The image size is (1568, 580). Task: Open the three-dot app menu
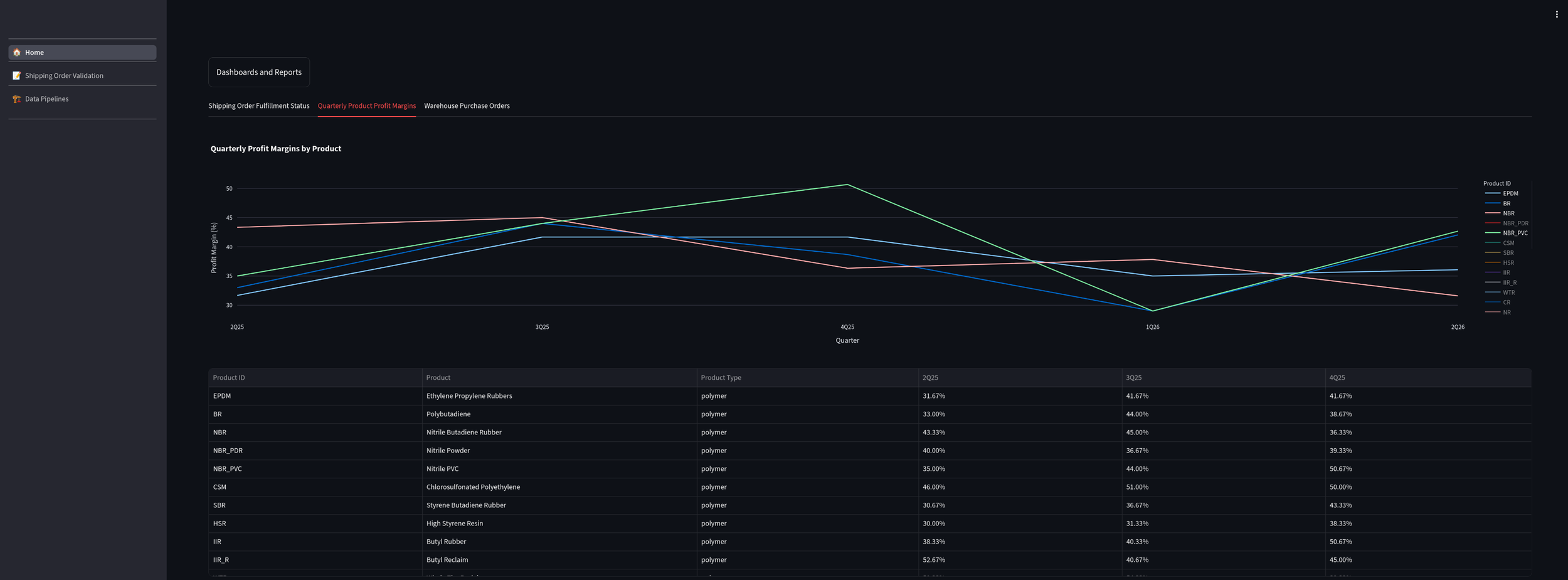tap(1556, 14)
